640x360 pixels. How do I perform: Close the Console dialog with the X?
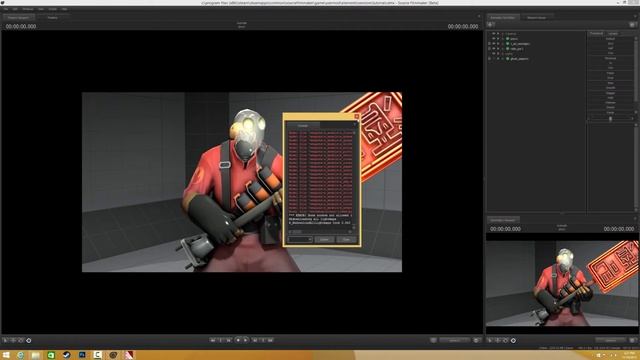click(357, 117)
